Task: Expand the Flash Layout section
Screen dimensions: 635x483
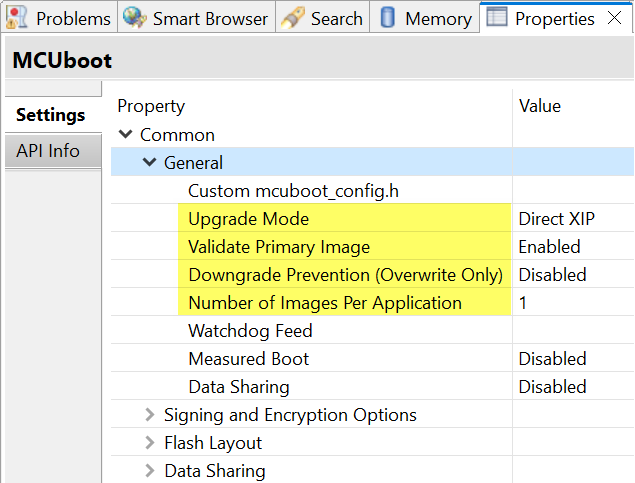Action: tap(150, 443)
